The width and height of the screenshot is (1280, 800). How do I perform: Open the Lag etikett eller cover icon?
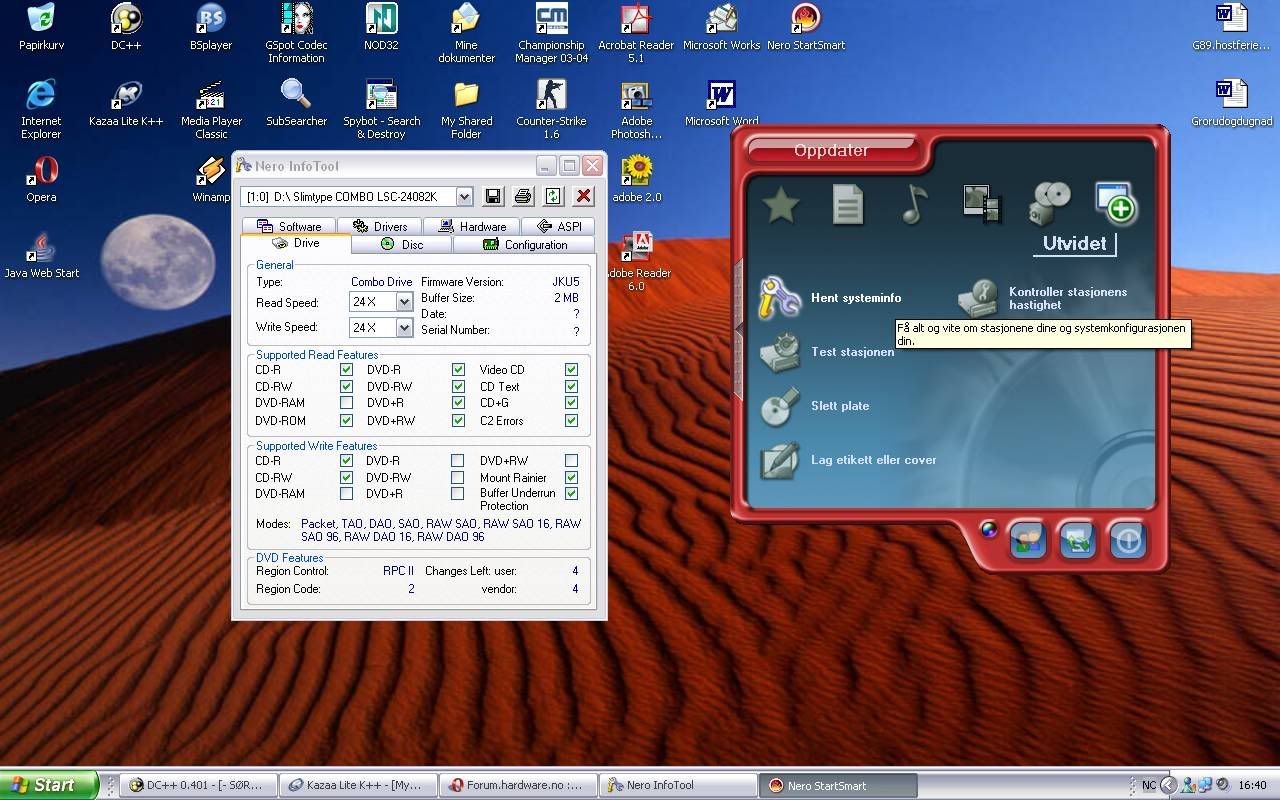click(x=779, y=460)
